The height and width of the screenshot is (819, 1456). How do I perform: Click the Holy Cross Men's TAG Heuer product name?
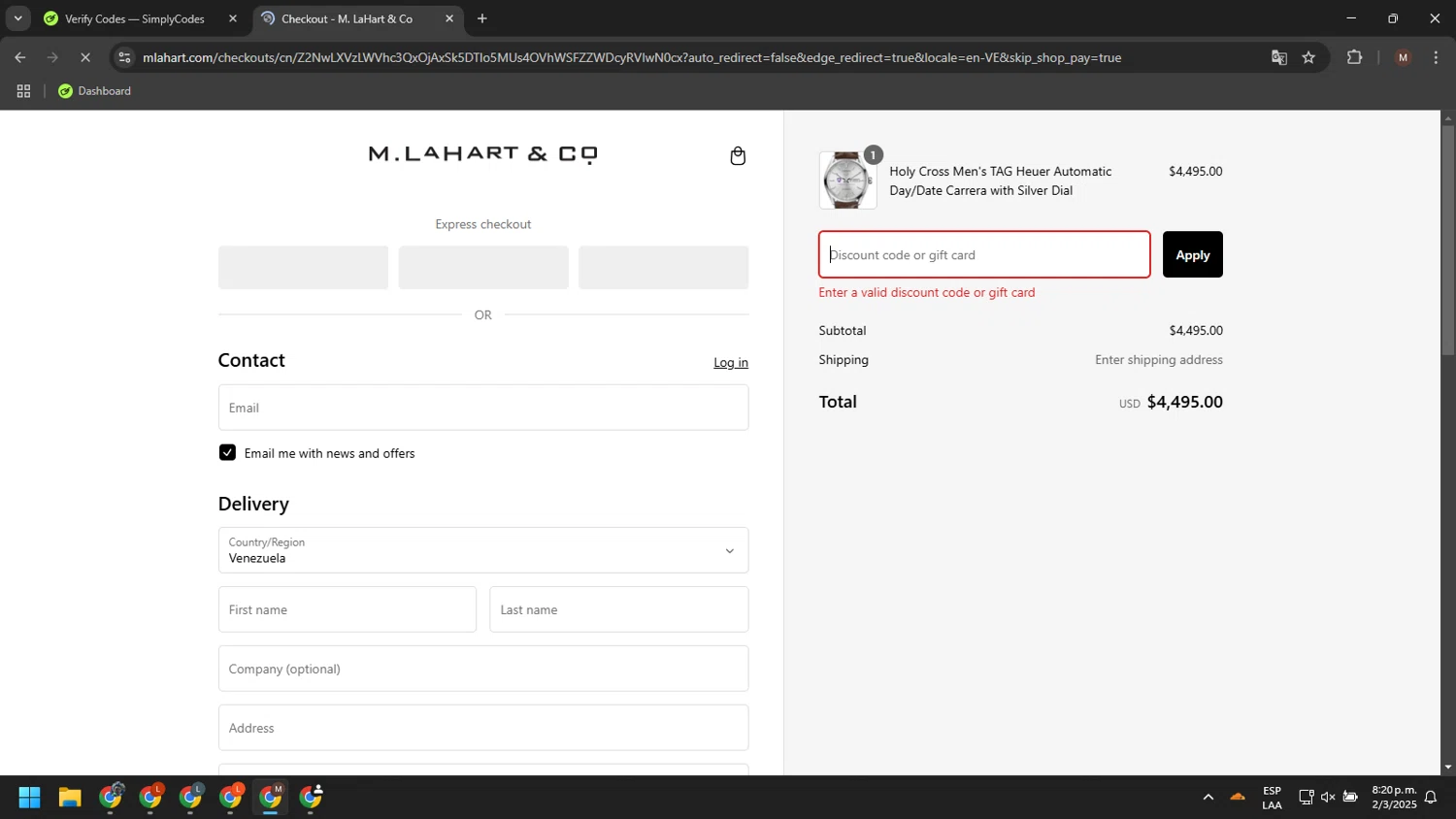(1001, 180)
